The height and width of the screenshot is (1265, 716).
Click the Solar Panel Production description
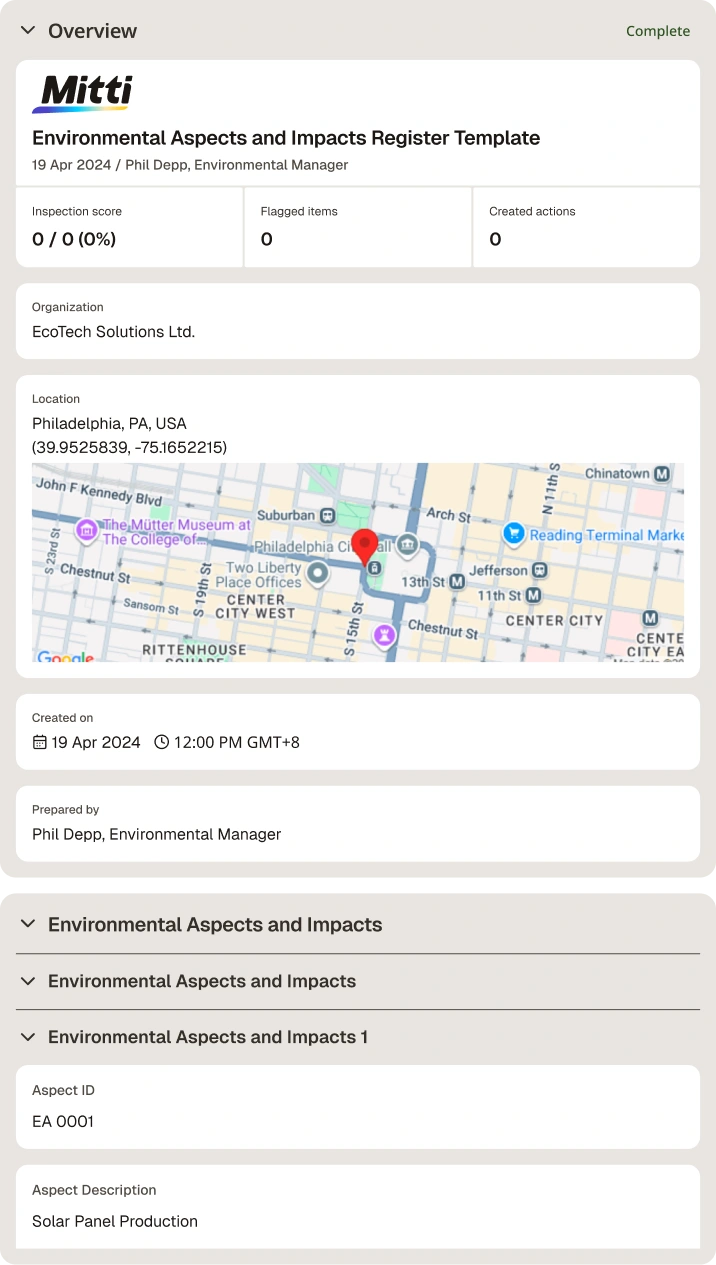[115, 1221]
